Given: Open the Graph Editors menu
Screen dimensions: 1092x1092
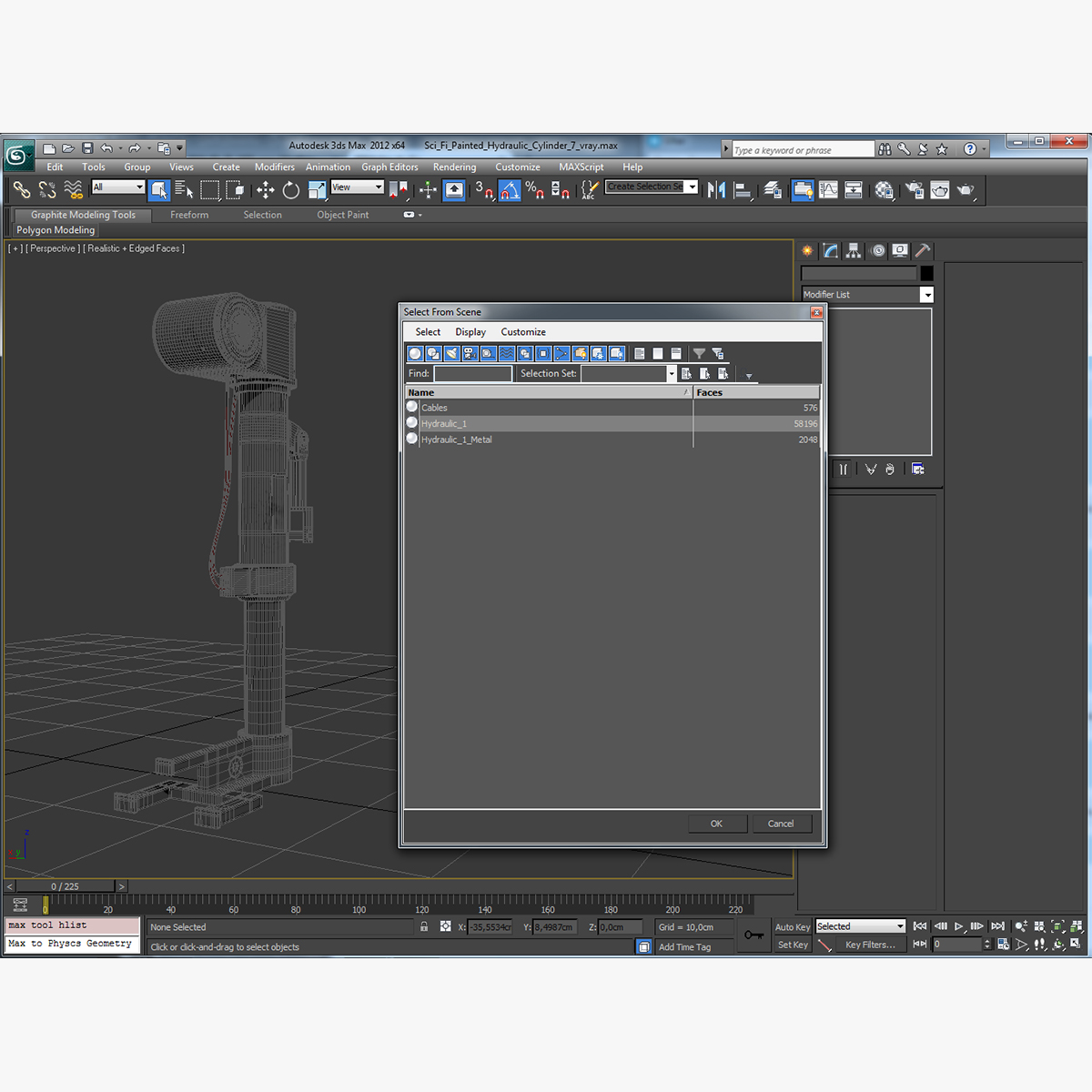Looking at the screenshot, I should pos(389,167).
